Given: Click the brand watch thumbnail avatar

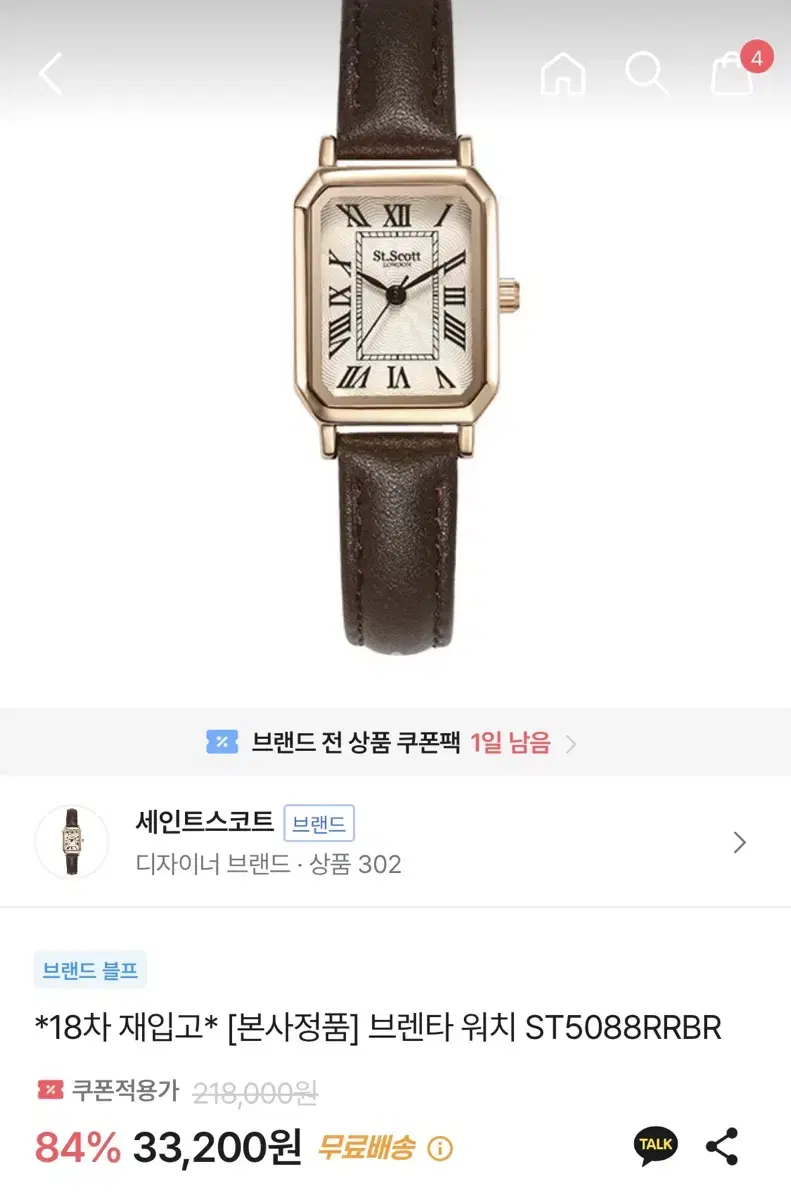Looking at the screenshot, I should (x=72, y=842).
